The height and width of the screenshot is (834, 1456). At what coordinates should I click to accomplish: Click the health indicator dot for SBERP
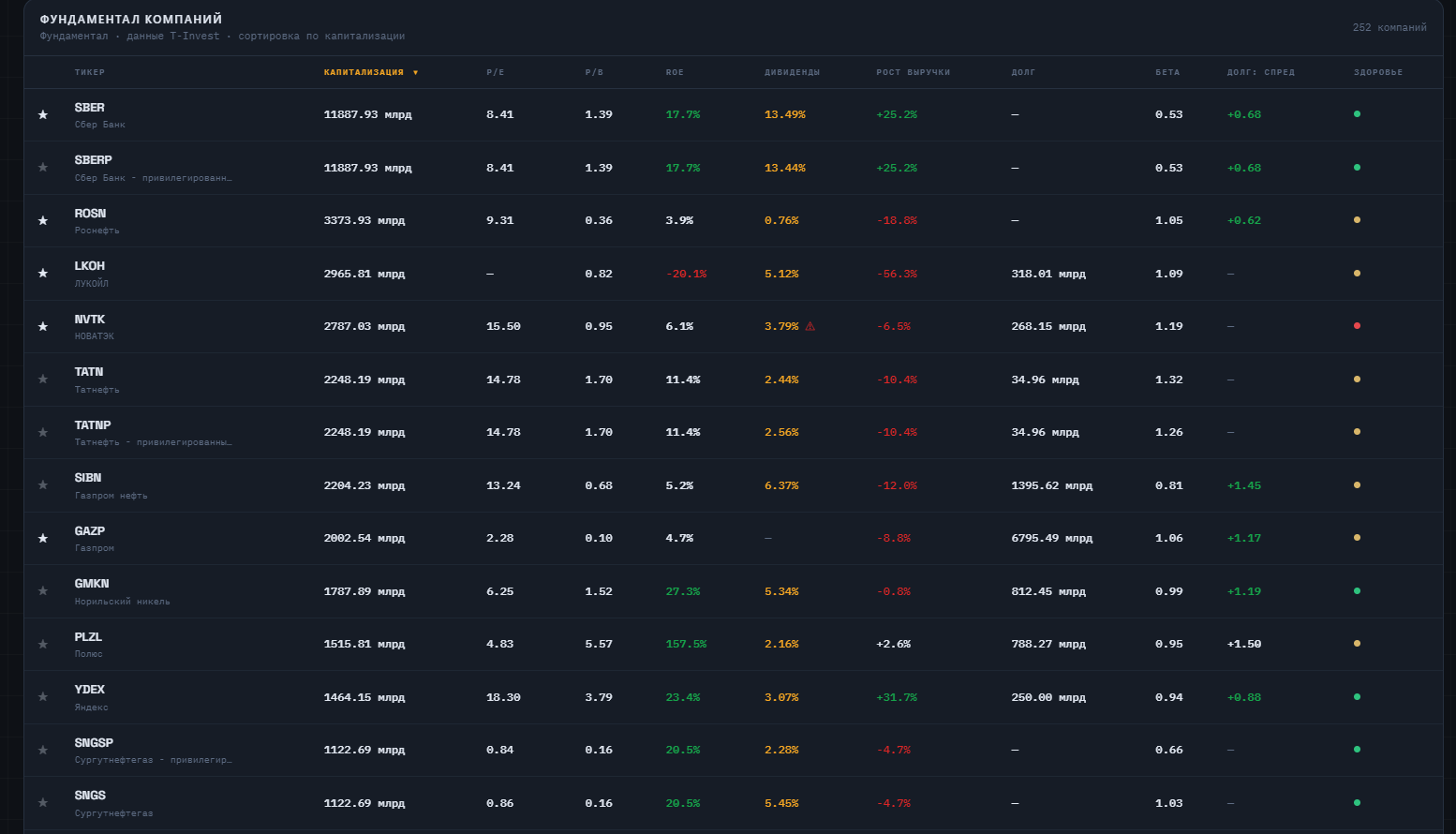pyautogui.click(x=1357, y=168)
